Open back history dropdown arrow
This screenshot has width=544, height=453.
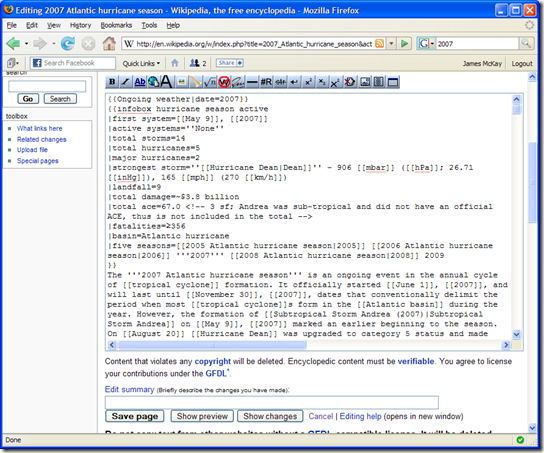pyautogui.click(x=26, y=44)
